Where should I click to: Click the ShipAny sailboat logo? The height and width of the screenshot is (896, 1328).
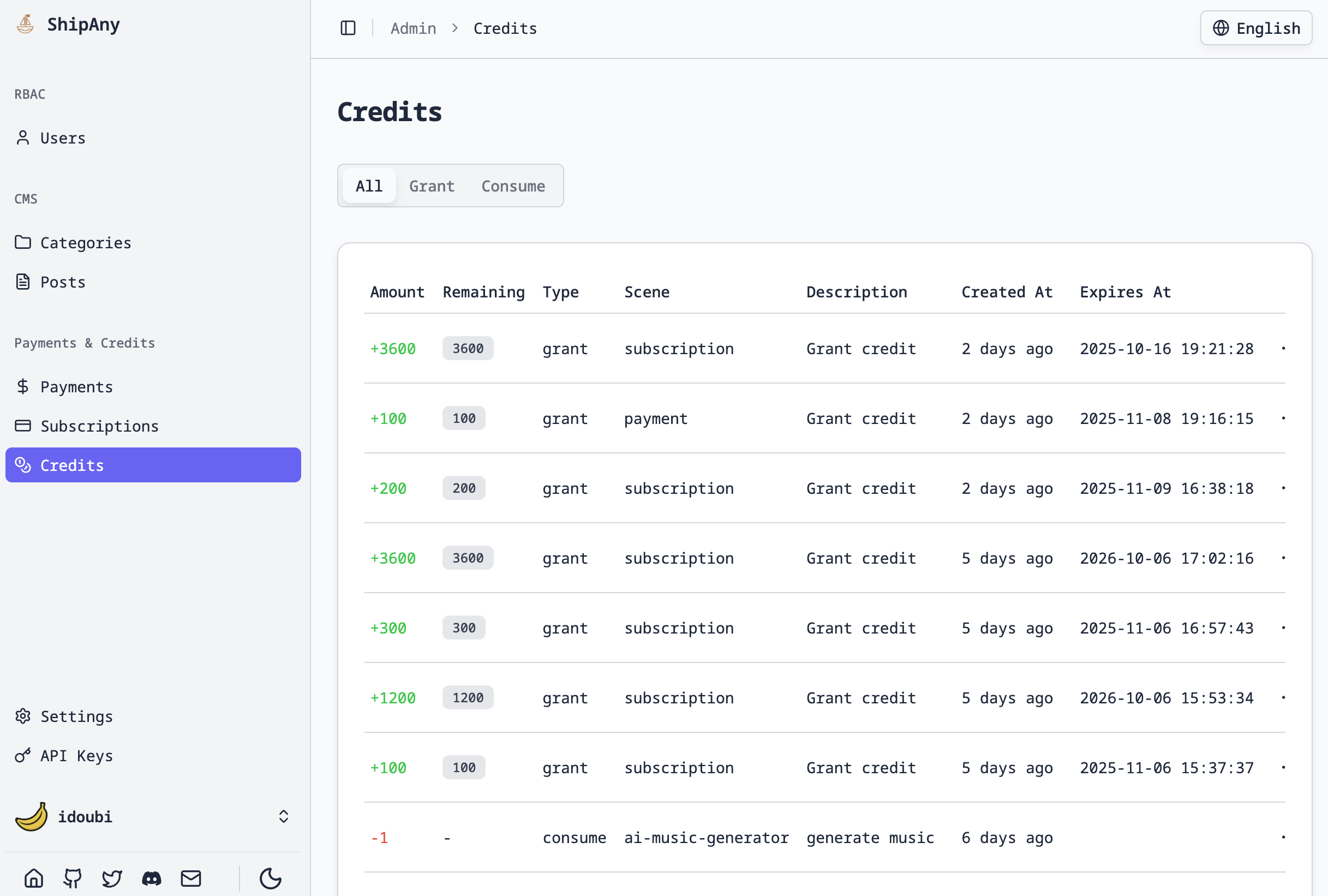[25, 24]
